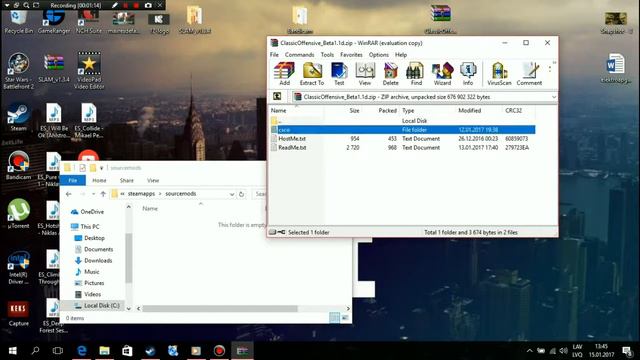Show hidden system tray icons
The width and height of the screenshot is (640, 360).
529,351
